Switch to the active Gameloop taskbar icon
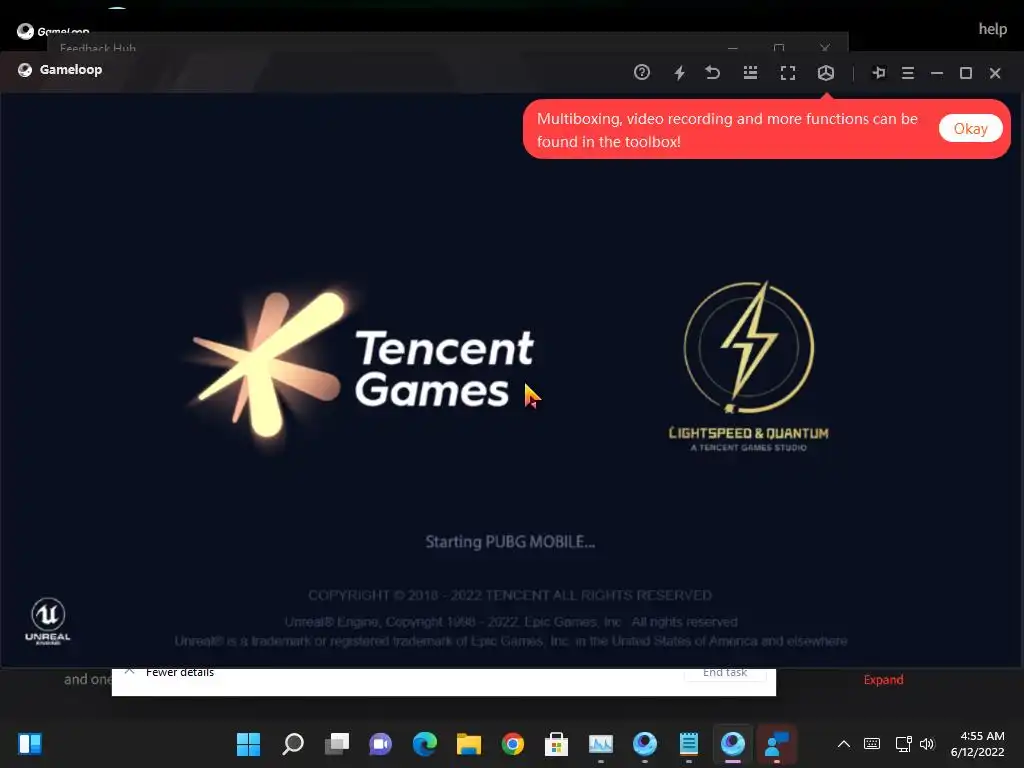This screenshot has height=768, width=1024. pyautogui.click(x=733, y=744)
